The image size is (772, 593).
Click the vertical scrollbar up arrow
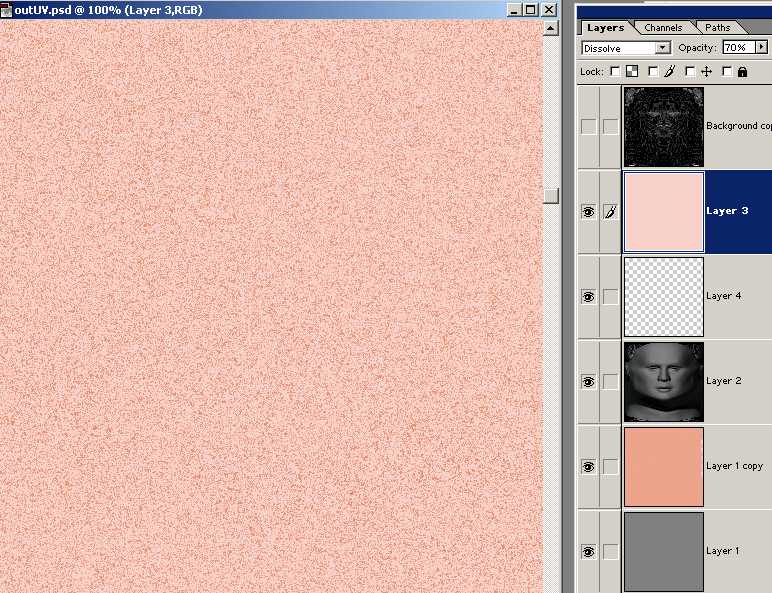point(550,28)
